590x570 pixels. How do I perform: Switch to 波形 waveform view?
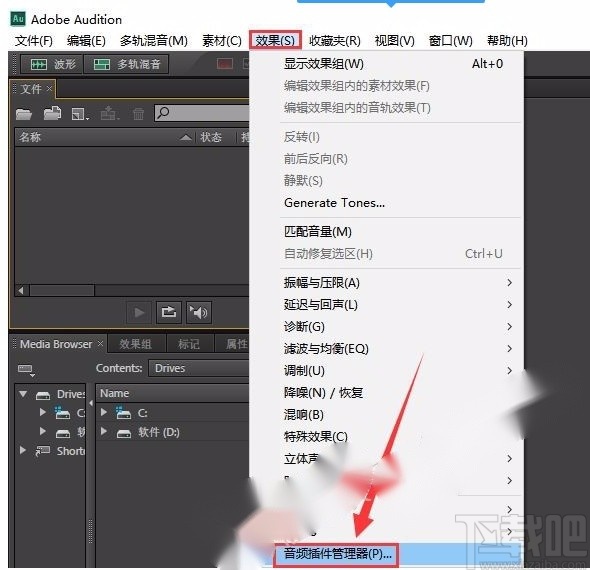click(52, 64)
